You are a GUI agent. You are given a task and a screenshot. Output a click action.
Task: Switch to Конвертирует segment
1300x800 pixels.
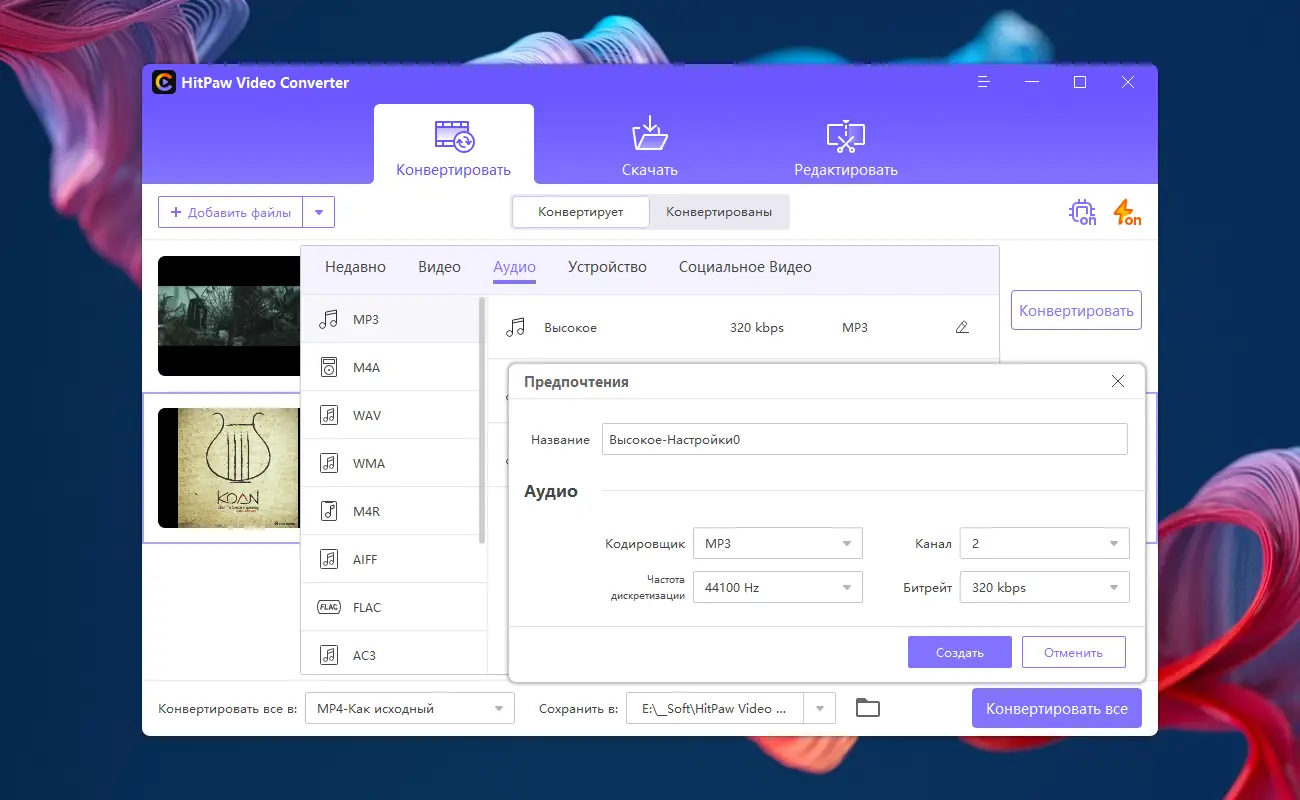pyautogui.click(x=580, y=212)
